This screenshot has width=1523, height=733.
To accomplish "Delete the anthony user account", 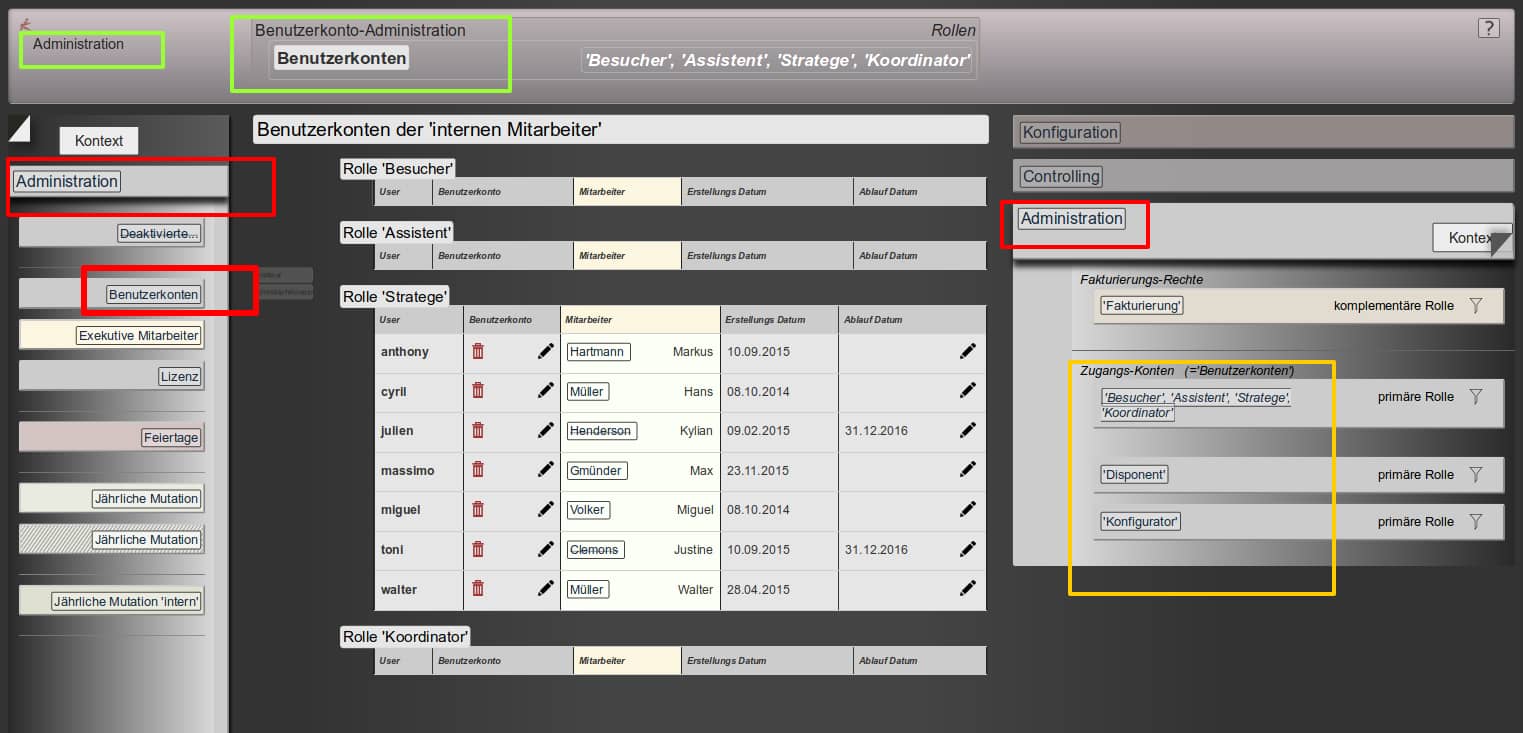I will coord(478,351).
